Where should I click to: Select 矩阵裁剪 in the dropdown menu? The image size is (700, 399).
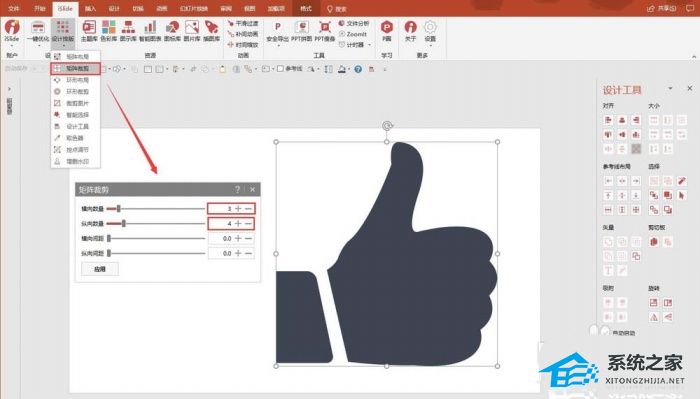click(x=75, y=68)
